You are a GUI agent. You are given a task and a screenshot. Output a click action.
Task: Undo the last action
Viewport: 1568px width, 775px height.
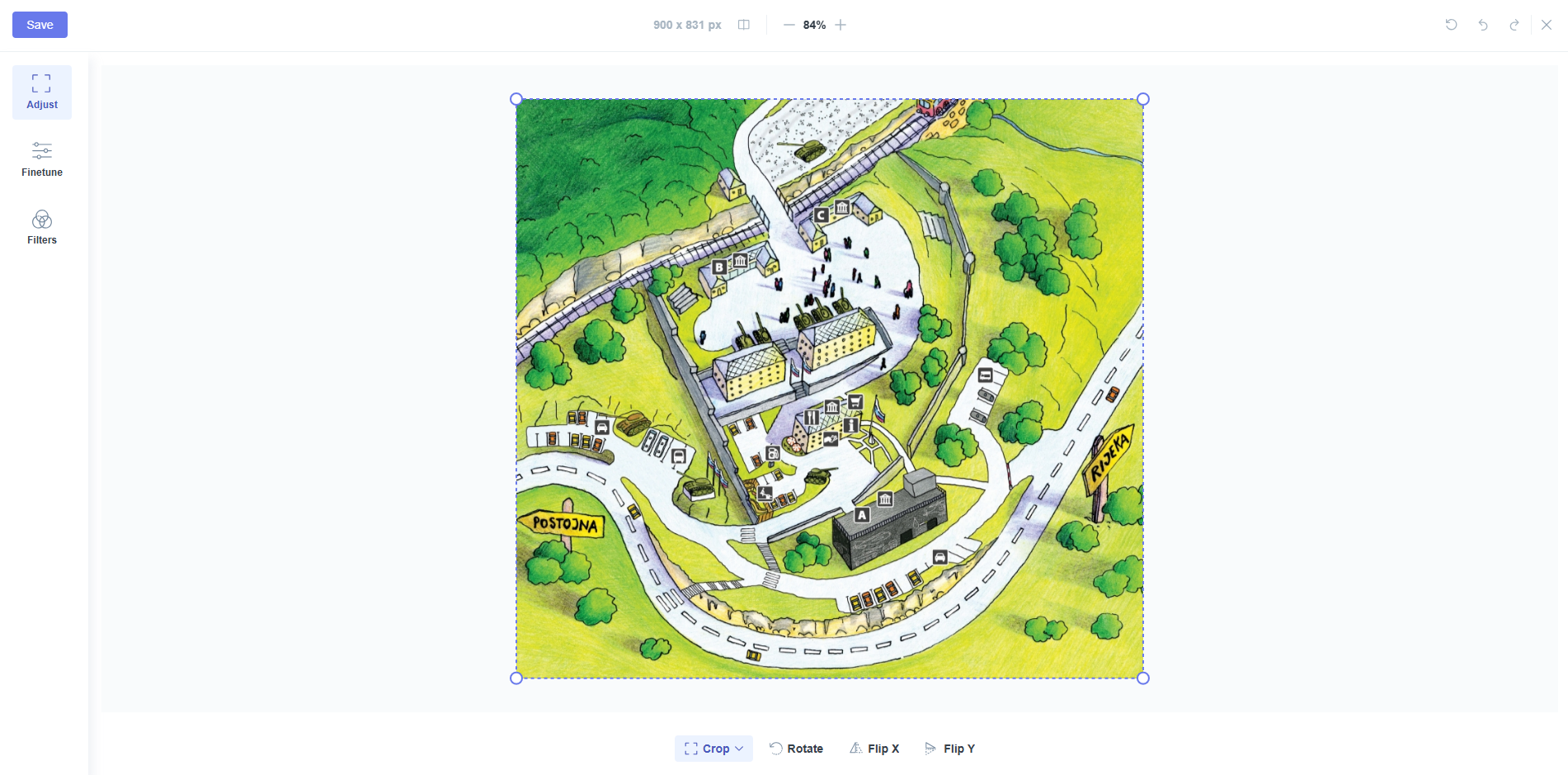pyautogui.click(x=1483, y=25)
